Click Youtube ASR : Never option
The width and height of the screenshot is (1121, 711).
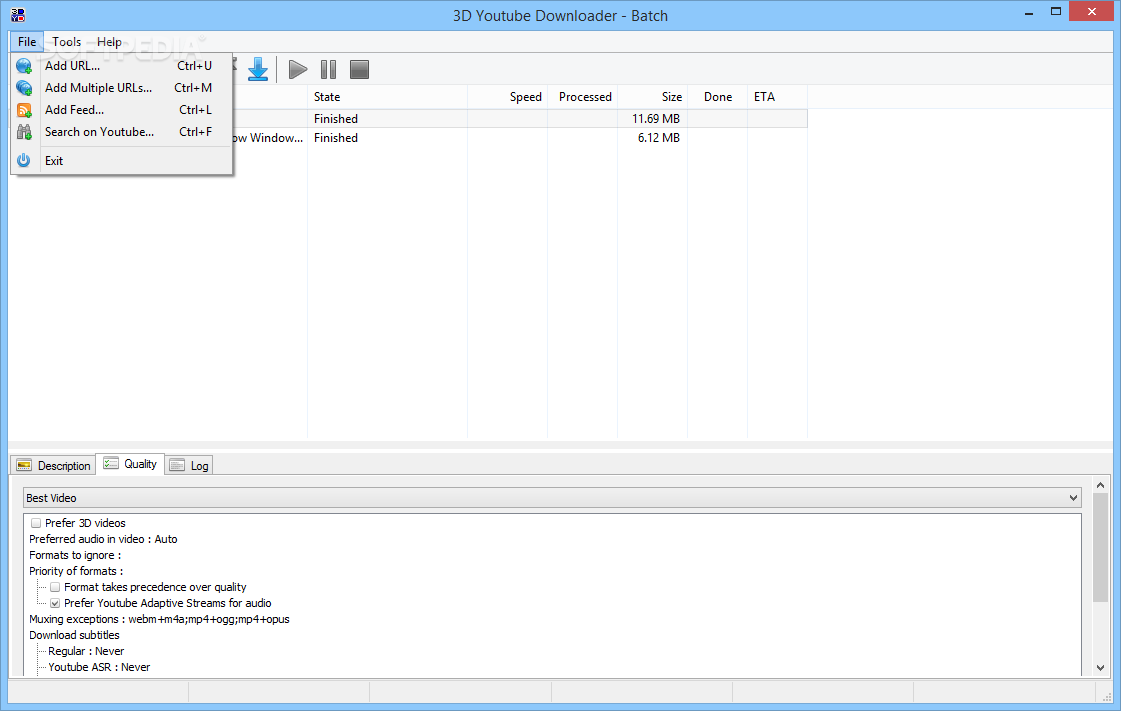point(99,667)
